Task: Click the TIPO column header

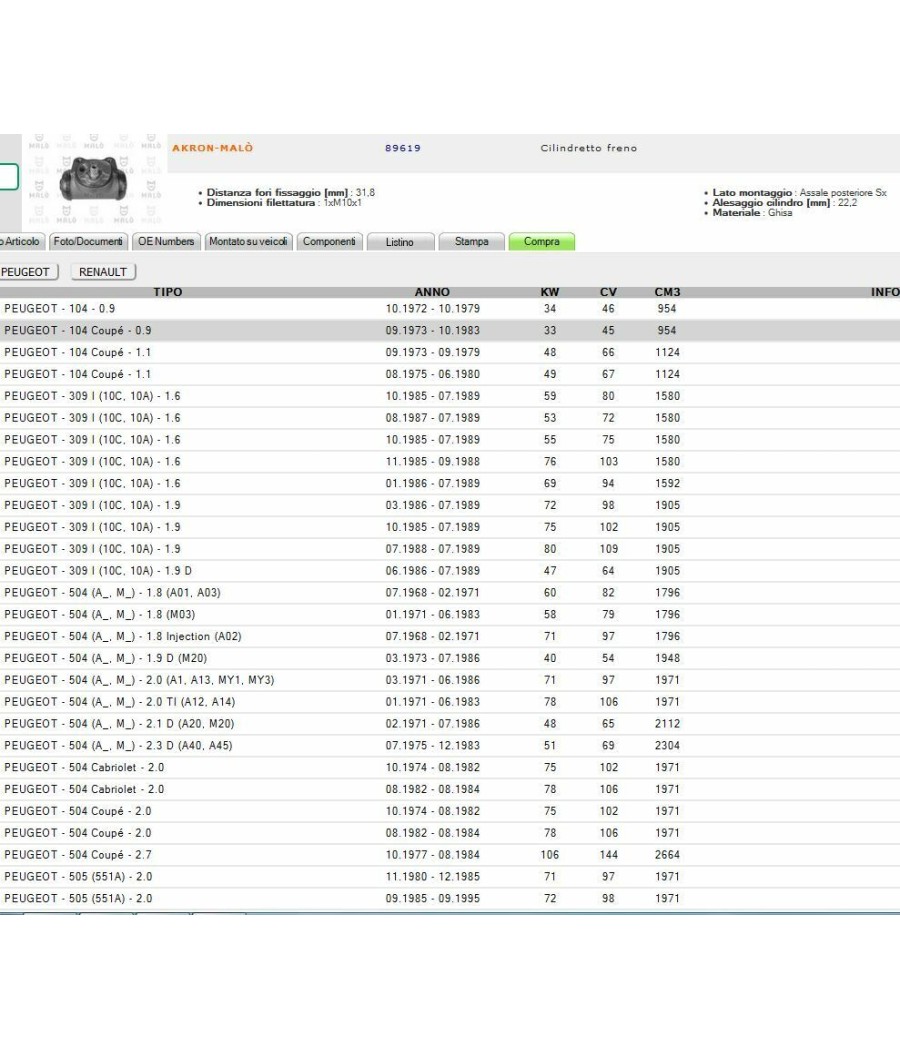Action: [167, 292]
